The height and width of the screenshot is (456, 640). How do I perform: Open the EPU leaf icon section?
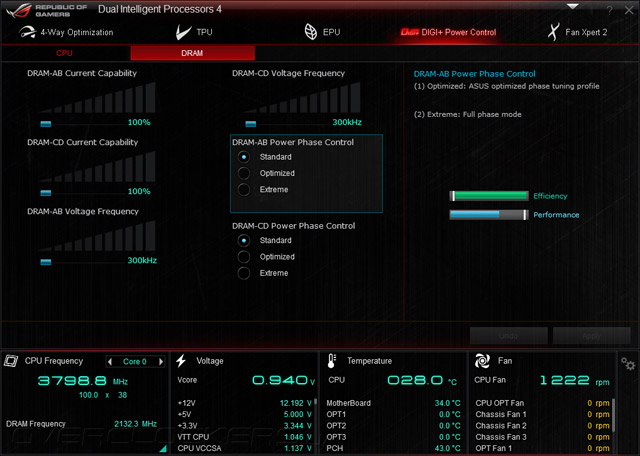coord(311,32)
